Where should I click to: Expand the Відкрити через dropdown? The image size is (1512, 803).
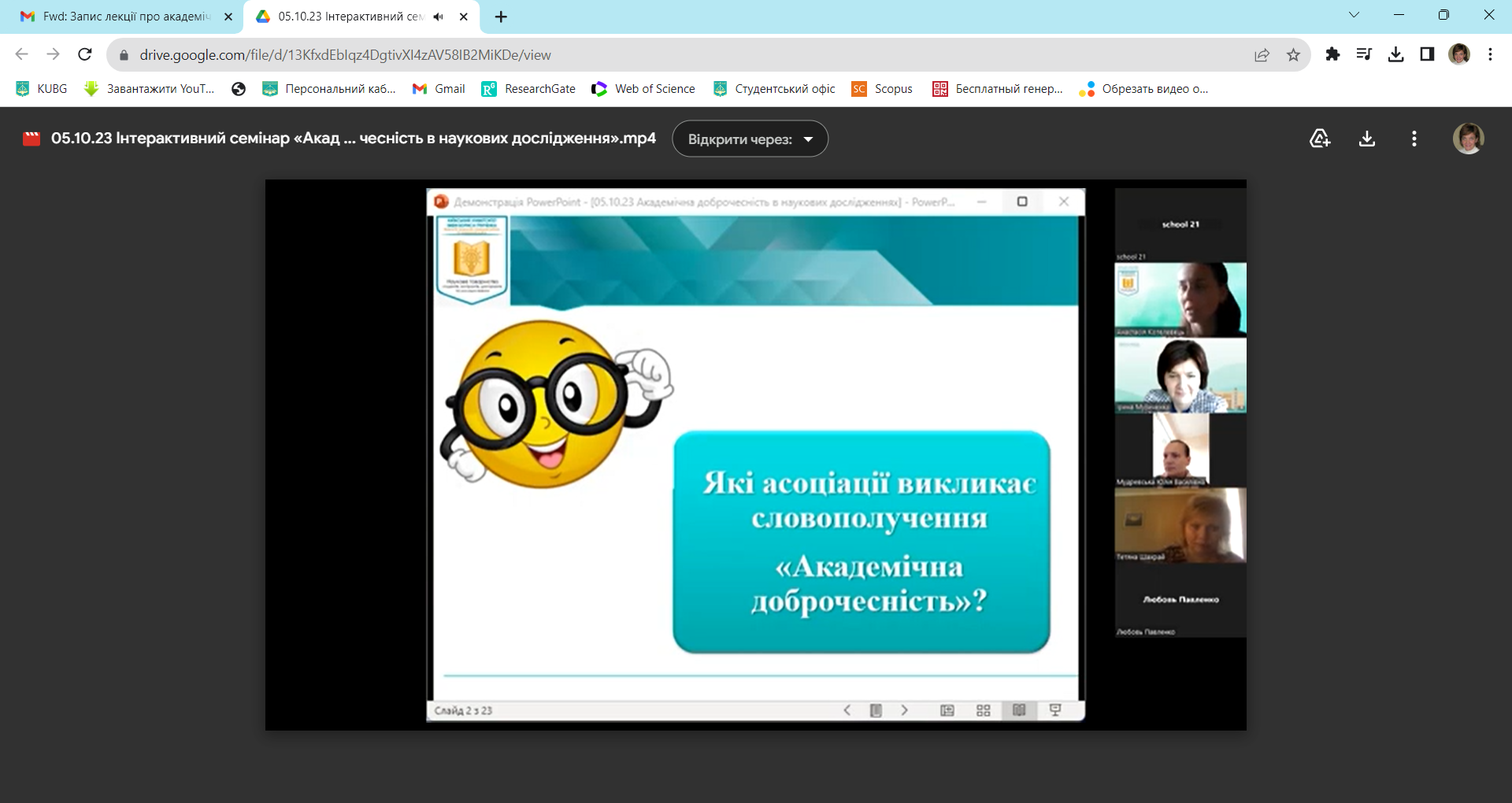[x=810, y=139]
